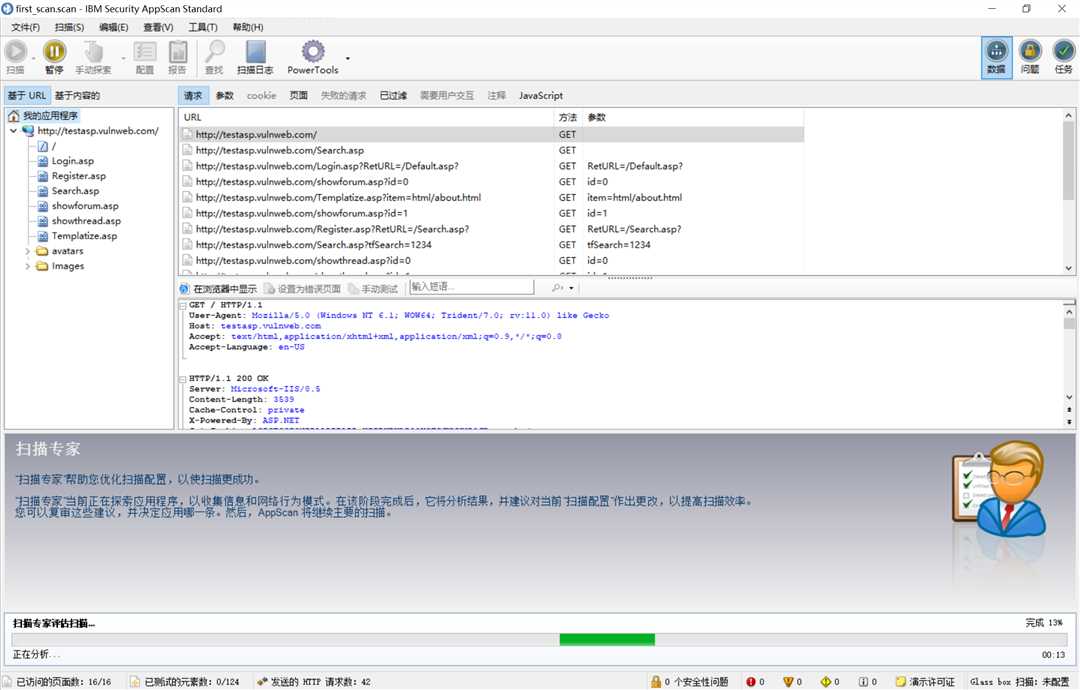This screenshot has width=1080, height=690.
Task: Open the JavaScript tab
Action: point(541,96)
